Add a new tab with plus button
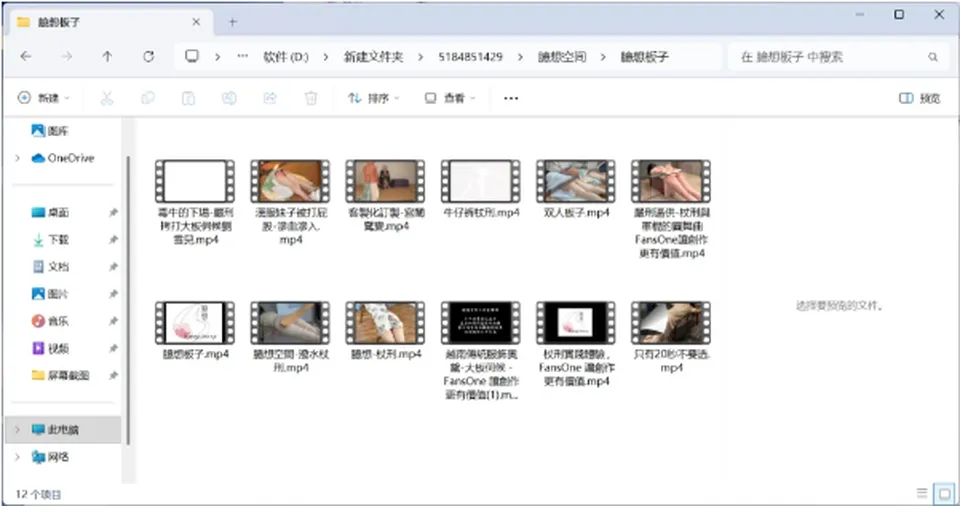The height and width of the screenshot is (506, 960). (233, 22)
